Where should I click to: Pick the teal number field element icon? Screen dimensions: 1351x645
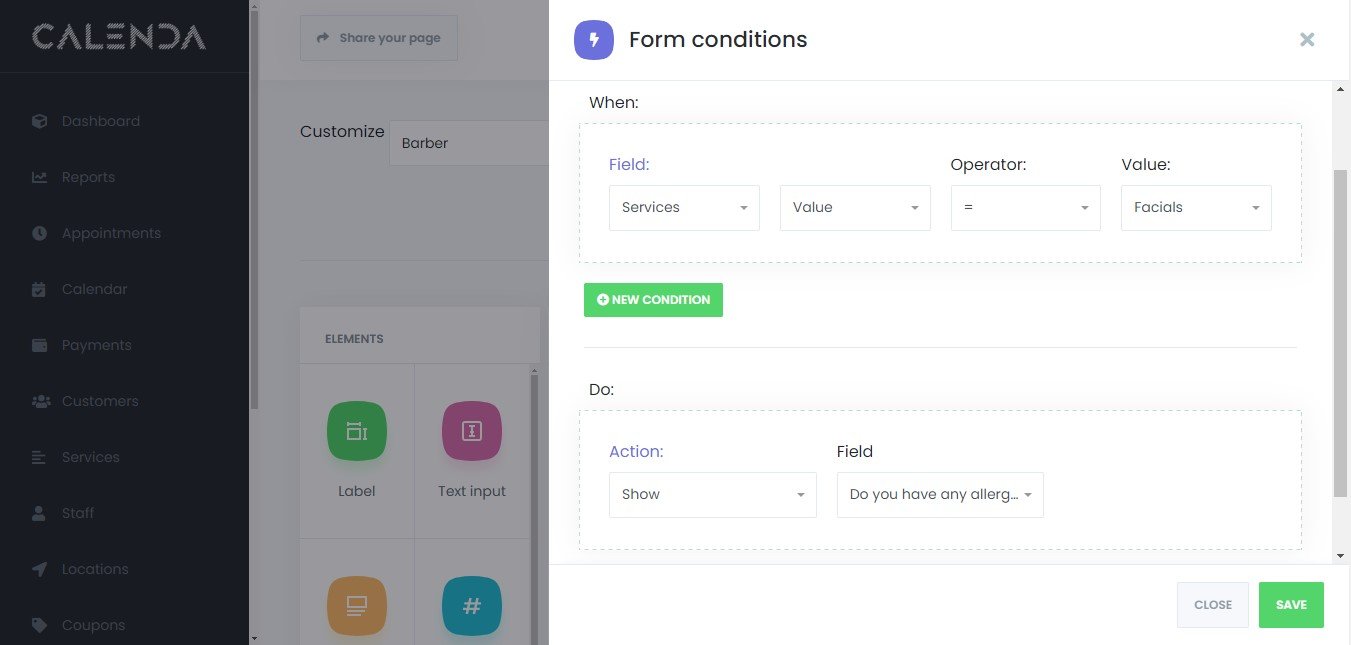pos(472,606)
